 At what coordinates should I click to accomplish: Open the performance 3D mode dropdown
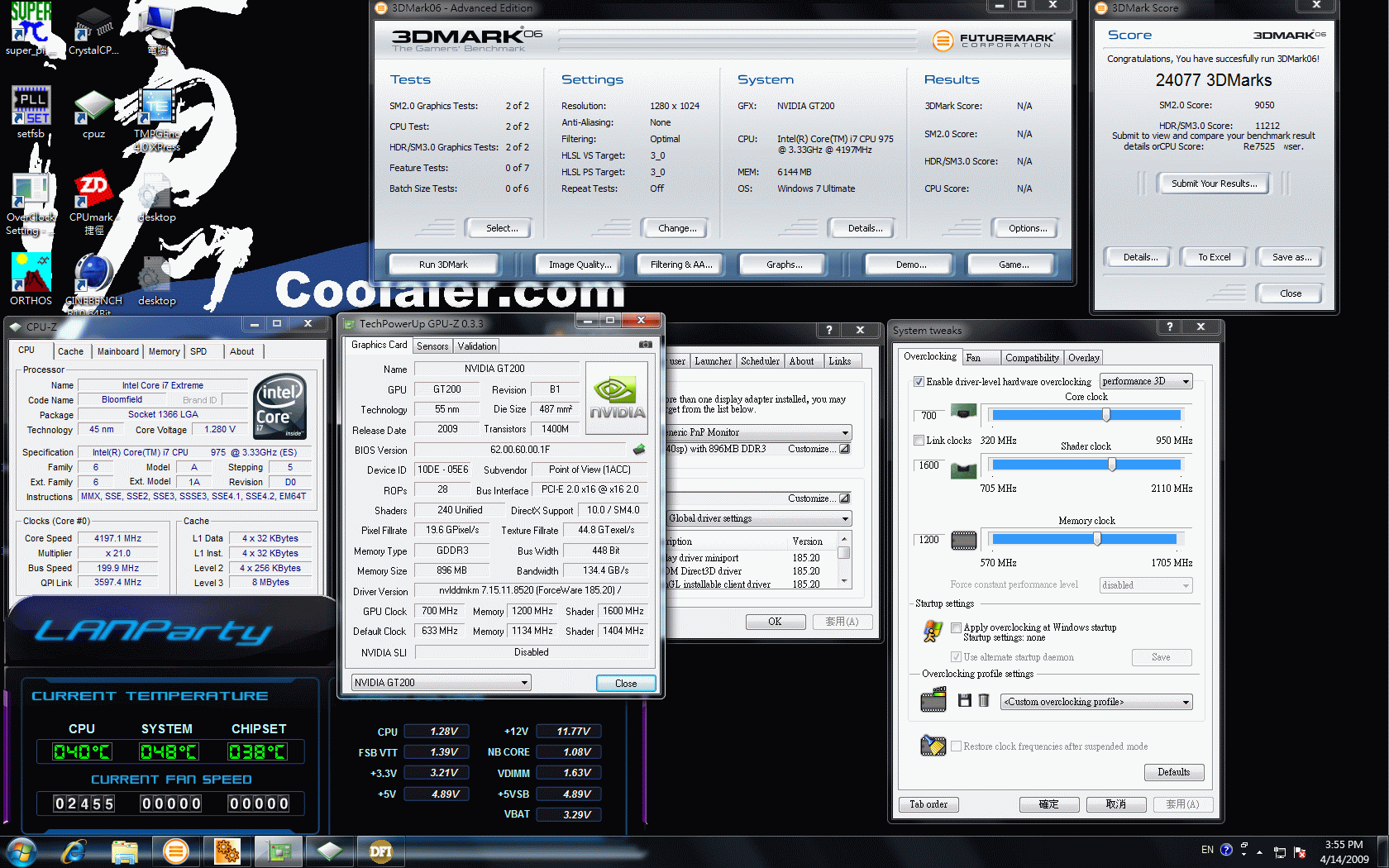click(1146, 381)
